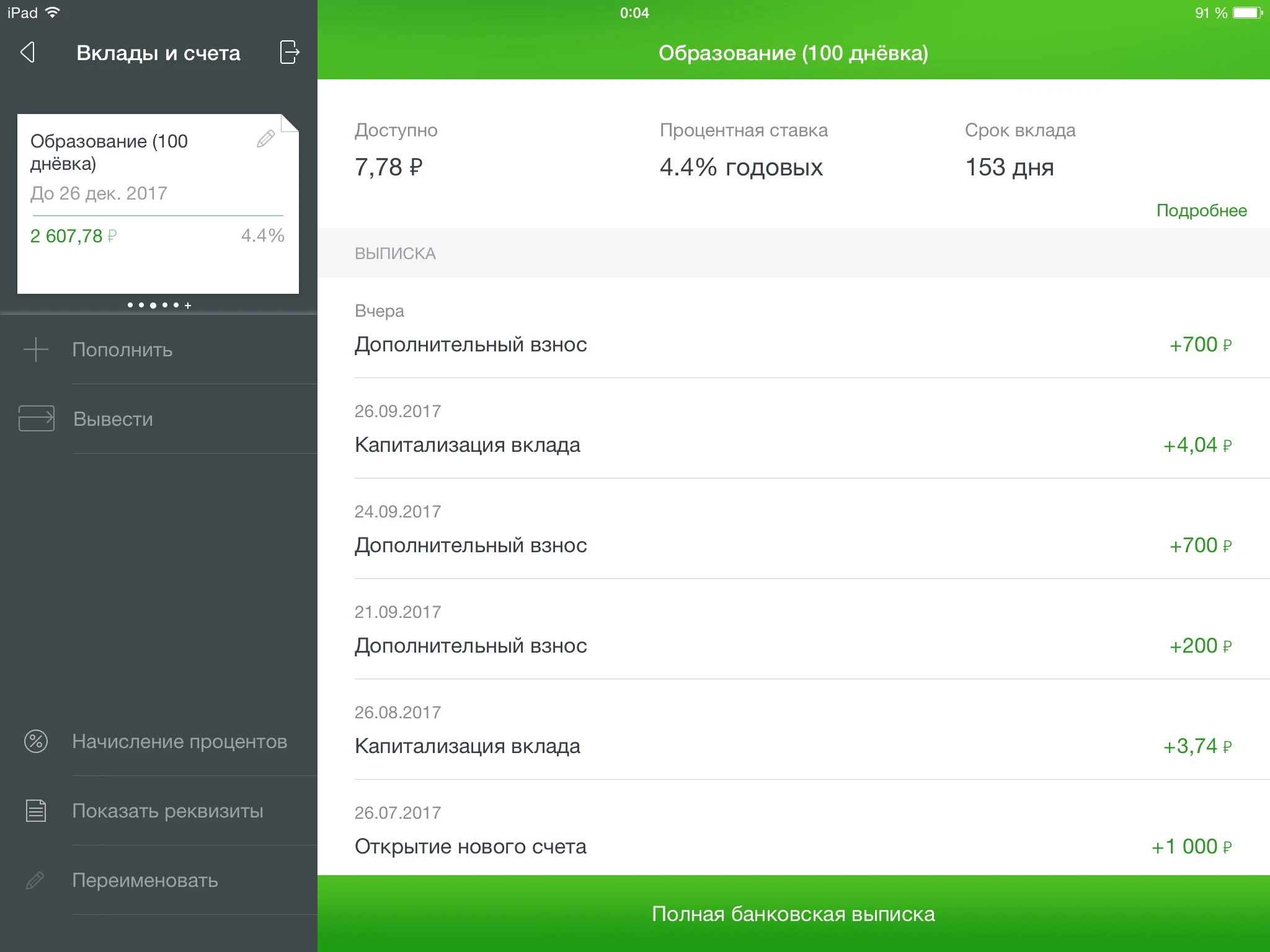Open the Пополнить menu item

[122, 350]
